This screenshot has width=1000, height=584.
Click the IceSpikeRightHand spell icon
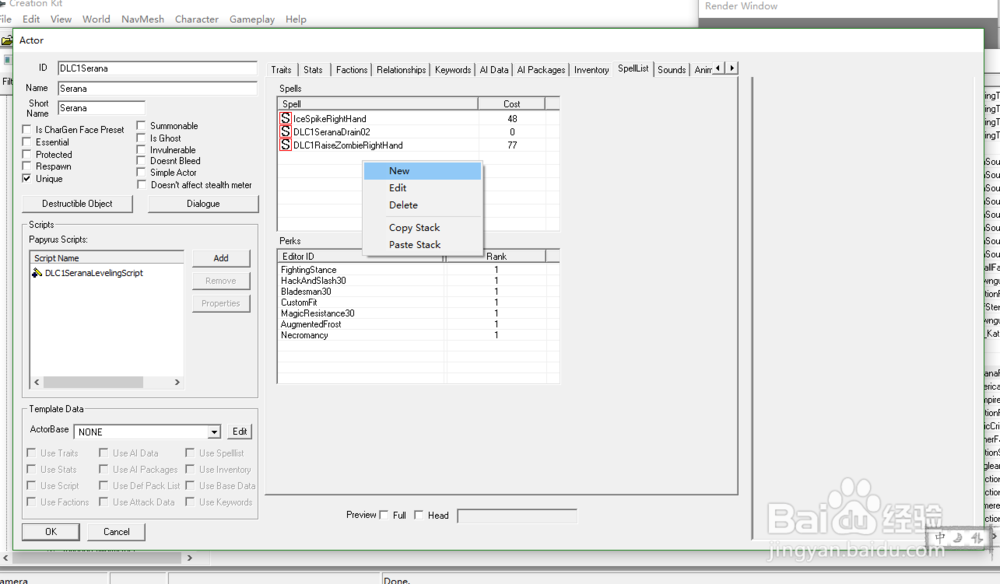click(285, 119)
